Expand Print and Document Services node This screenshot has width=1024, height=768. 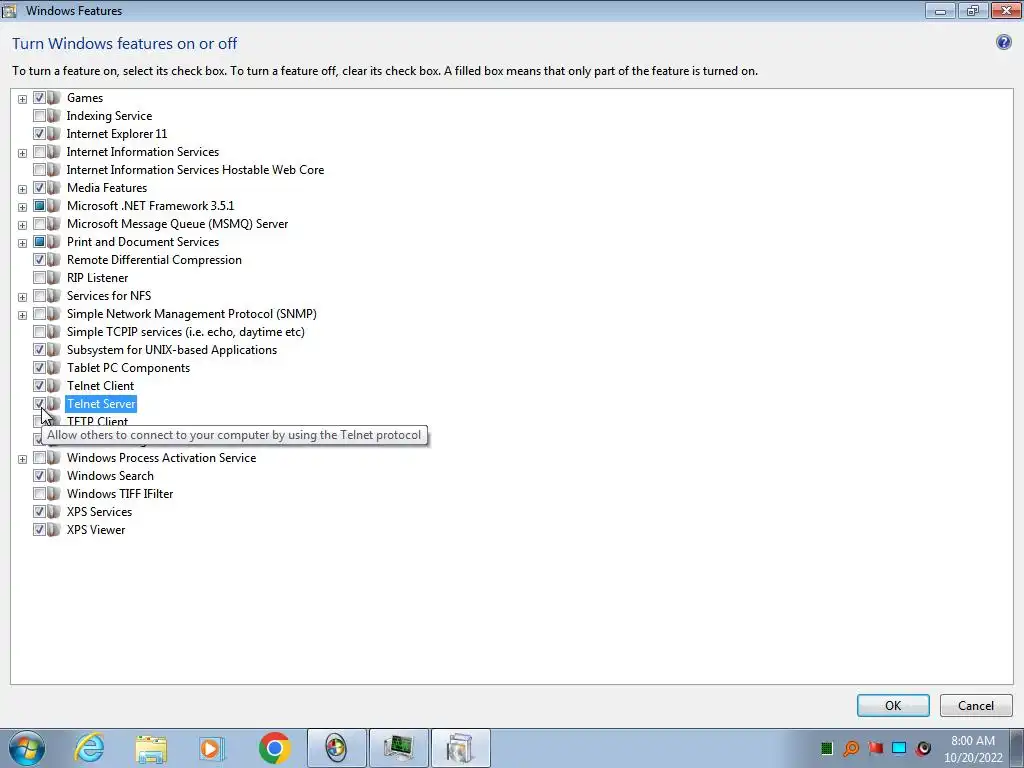(x=22, y=243)
